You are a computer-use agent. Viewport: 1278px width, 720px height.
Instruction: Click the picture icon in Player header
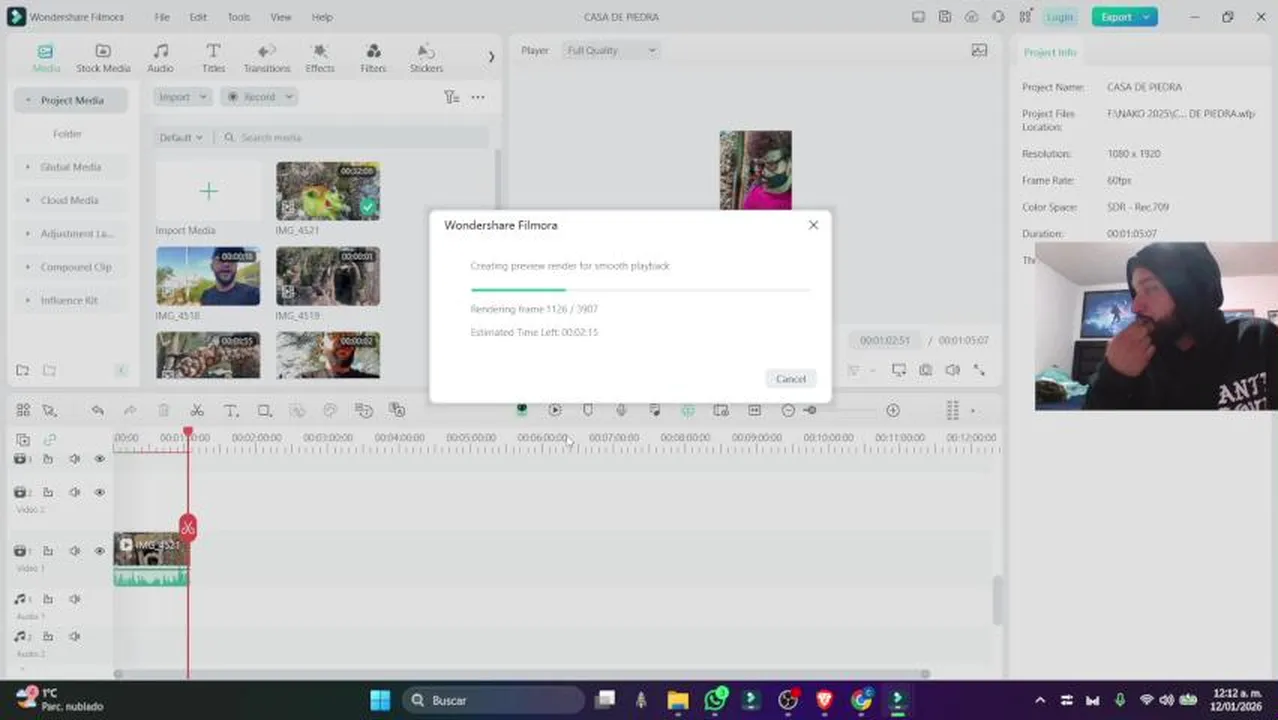[x=979, y=50]
